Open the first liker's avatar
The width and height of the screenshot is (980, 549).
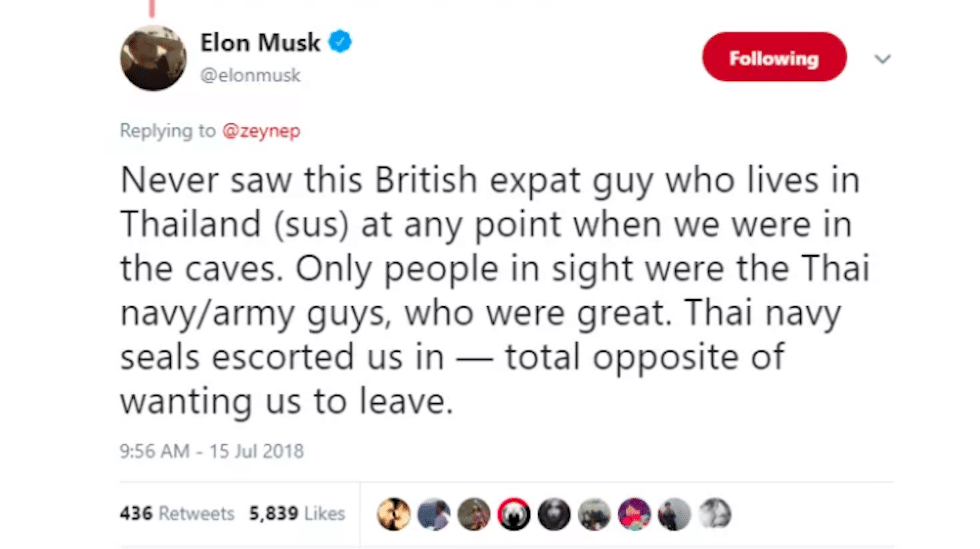click(x=393, y=514)
